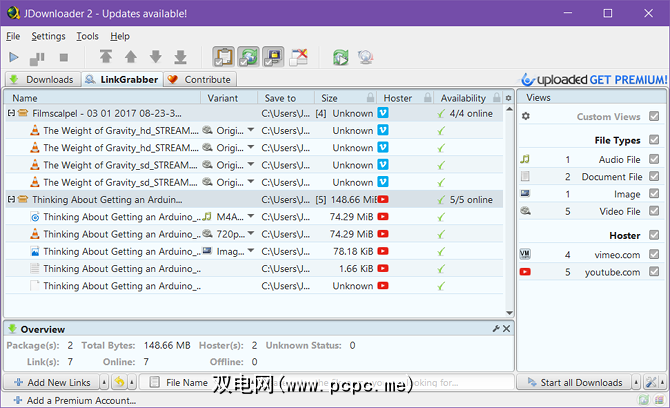Start downloads with the play icon

coord(14,57)
